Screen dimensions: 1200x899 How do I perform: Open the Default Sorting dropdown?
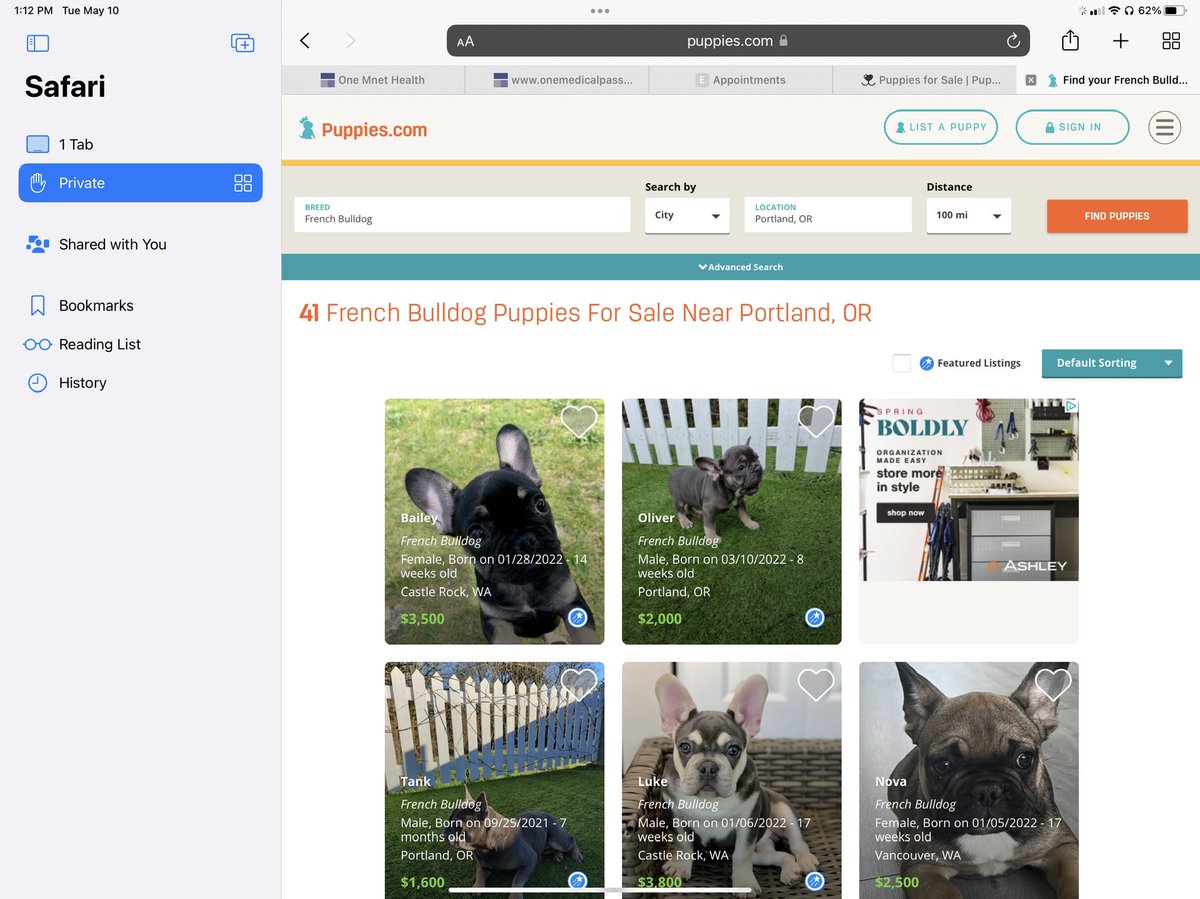coord(1112,363)
